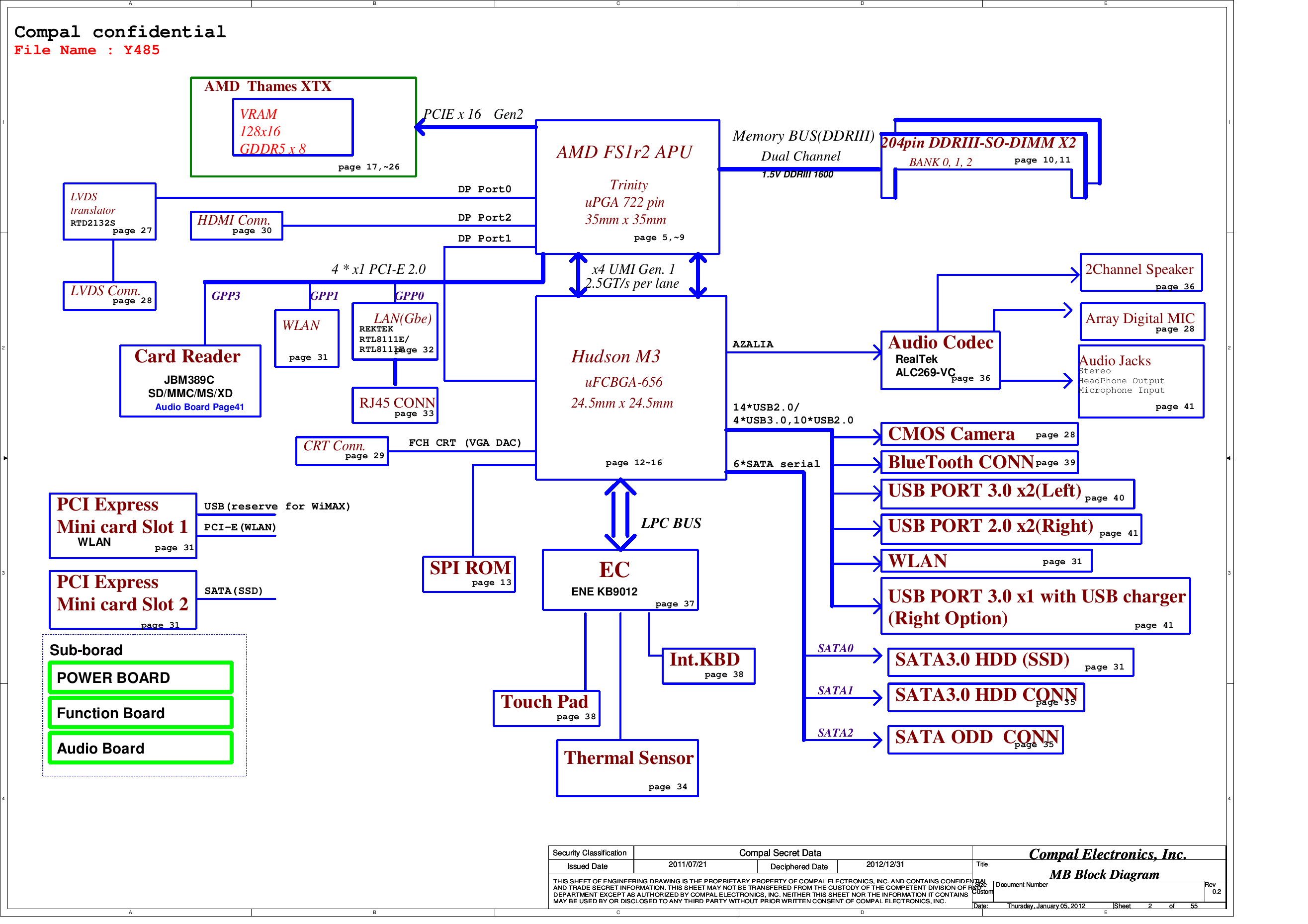Click the 'Compal confidential' heading

pyautogui.click(x=120, y=32)
